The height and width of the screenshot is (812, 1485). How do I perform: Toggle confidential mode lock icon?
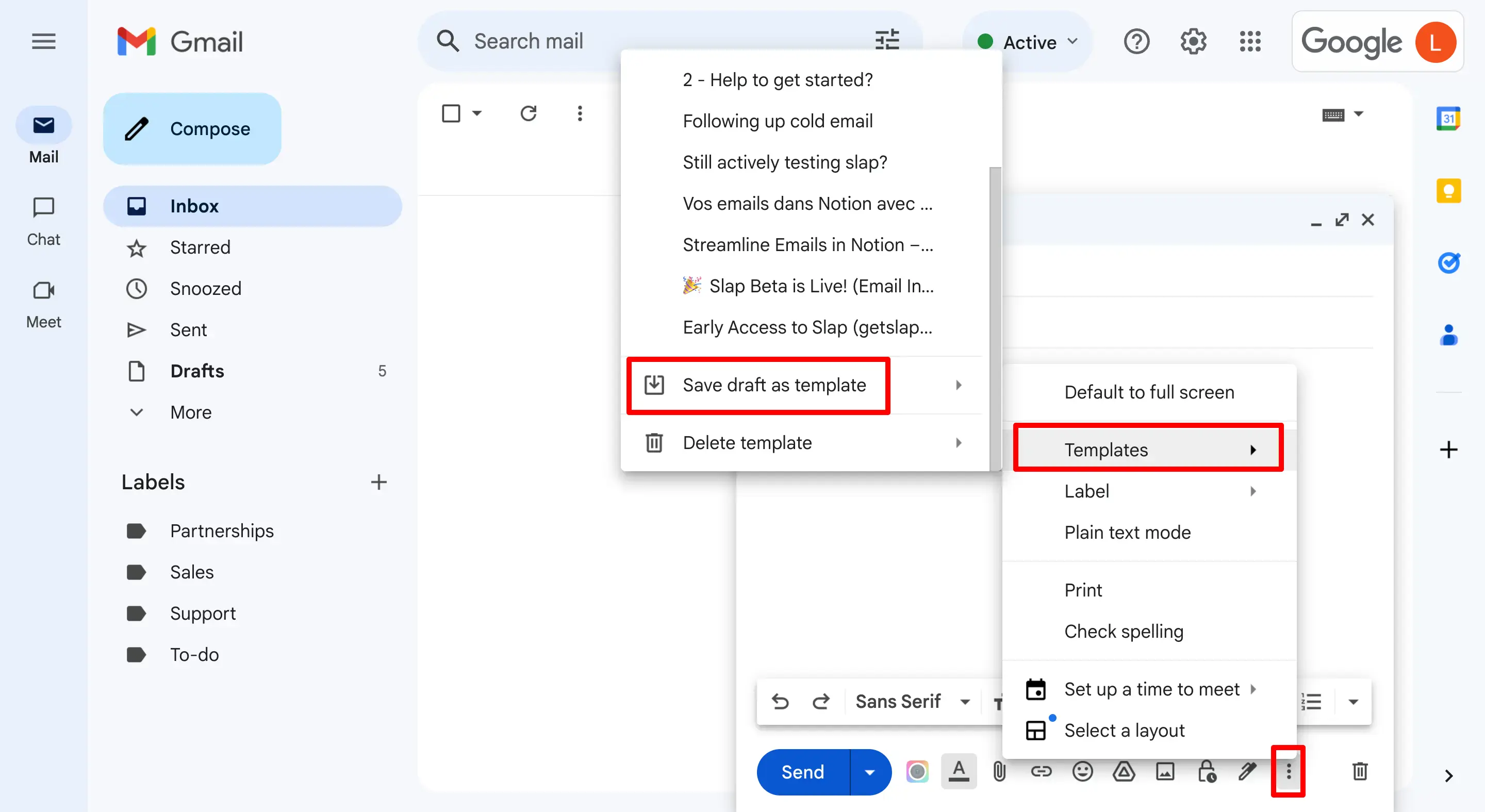pyautogui.click(x=1207, y=771)
